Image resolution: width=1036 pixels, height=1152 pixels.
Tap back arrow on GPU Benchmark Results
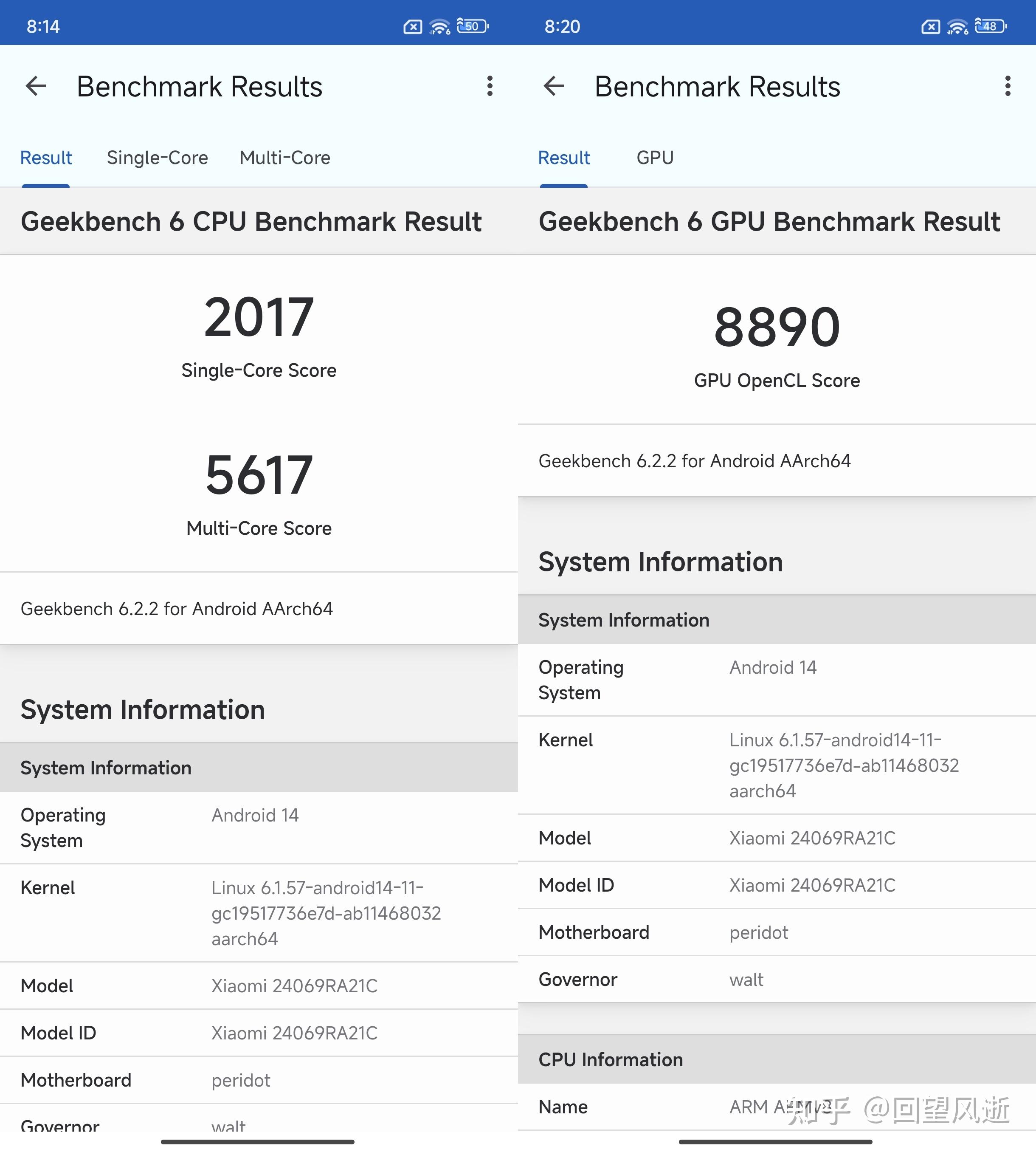click(554, 87)
